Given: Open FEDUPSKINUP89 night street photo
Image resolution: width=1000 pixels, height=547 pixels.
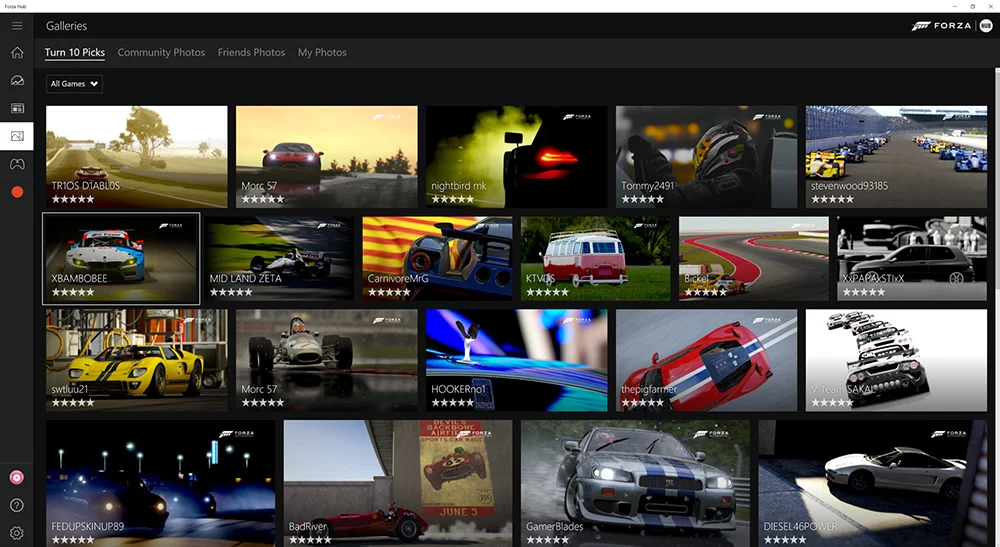Looking at the screenshot, I should (x=161, y=483).
